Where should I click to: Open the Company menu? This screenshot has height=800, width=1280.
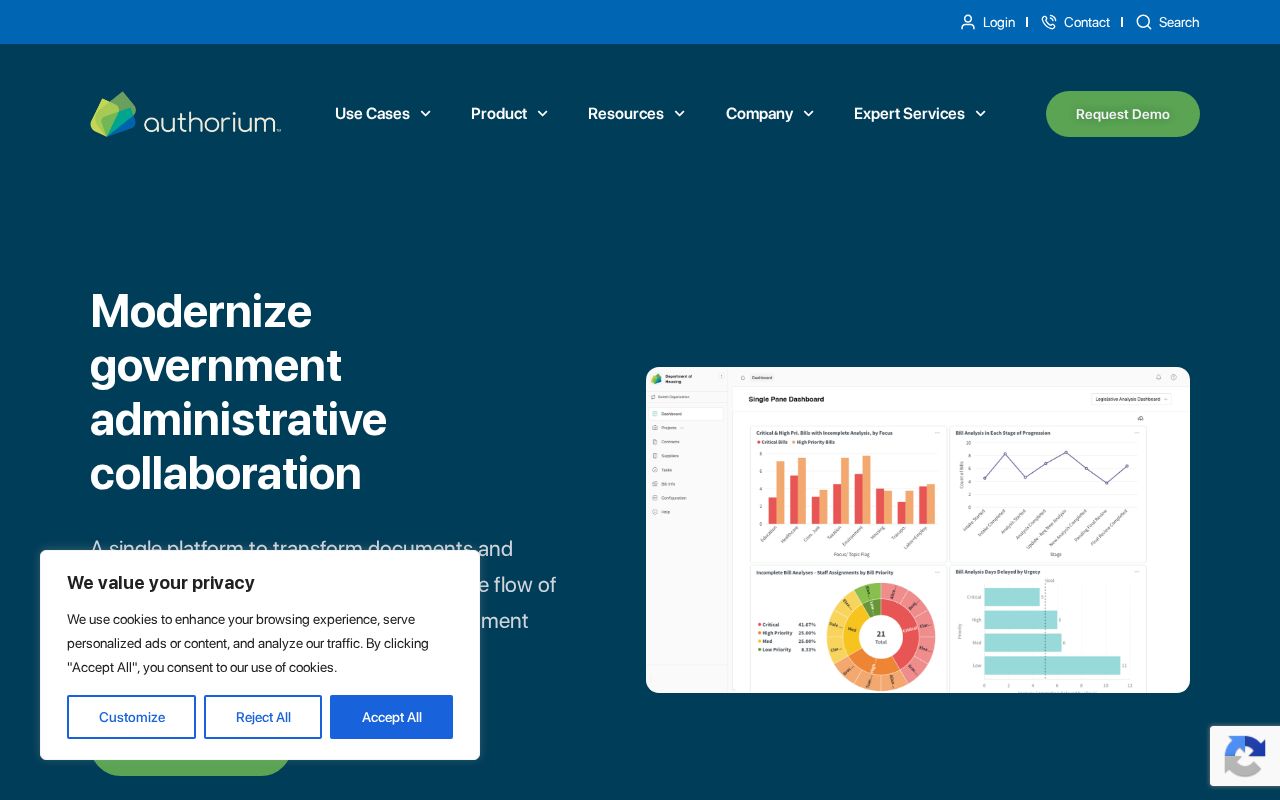759,114
